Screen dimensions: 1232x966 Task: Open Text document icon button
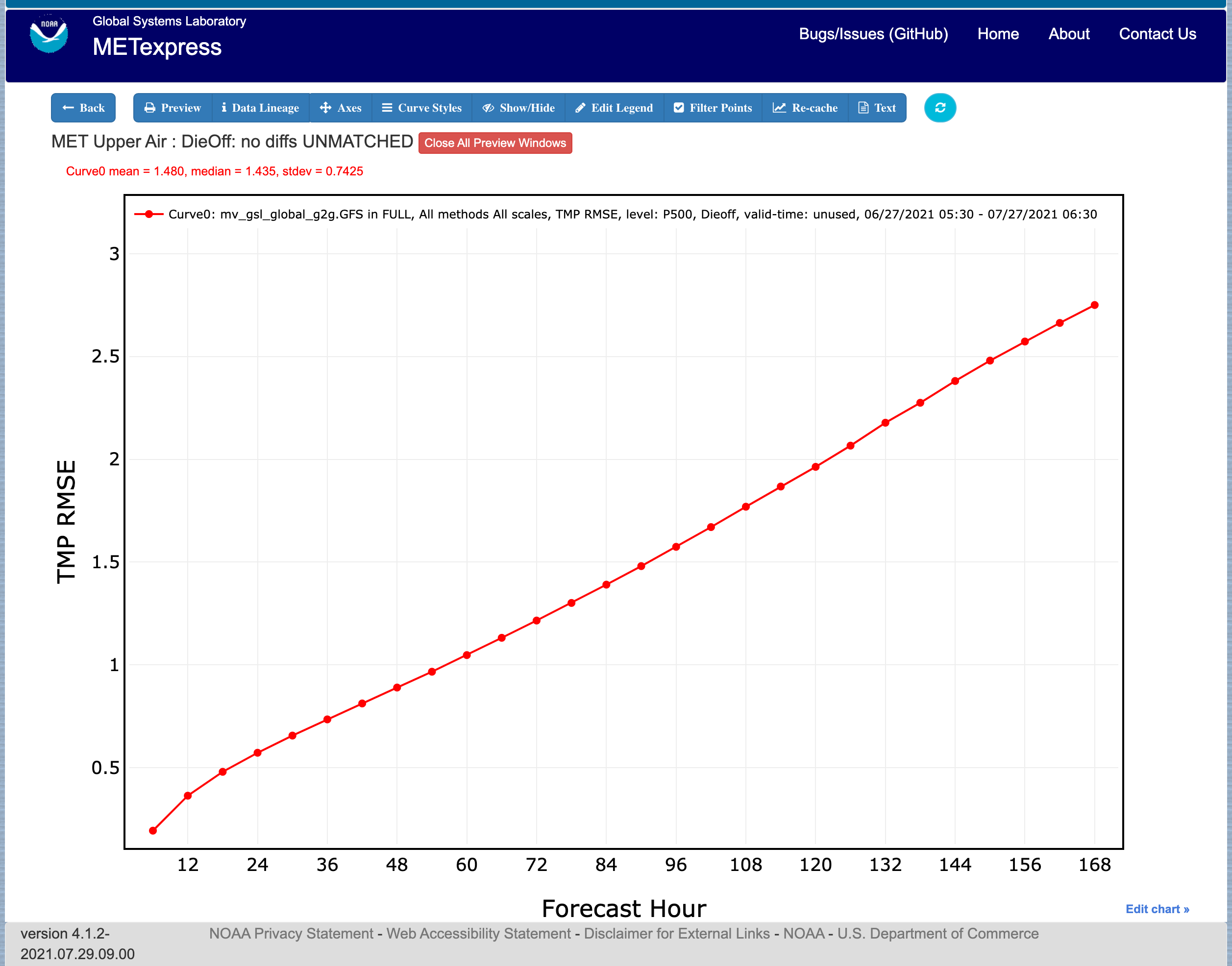(877, 107)
